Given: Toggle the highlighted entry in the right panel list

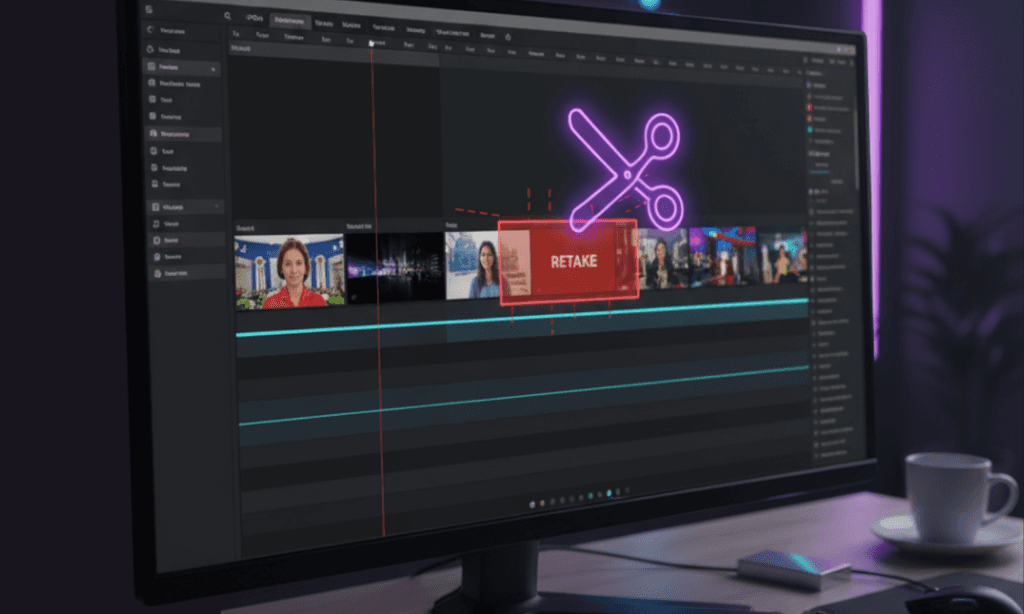Looking at the screenshot, I should [820, 172].
